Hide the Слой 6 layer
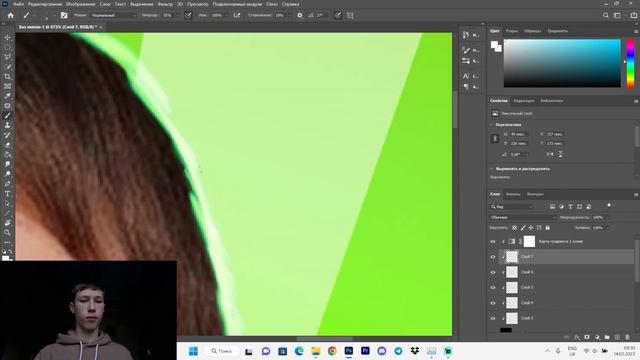640x360 pixels. pyautogui.click(x=493, y=272)
